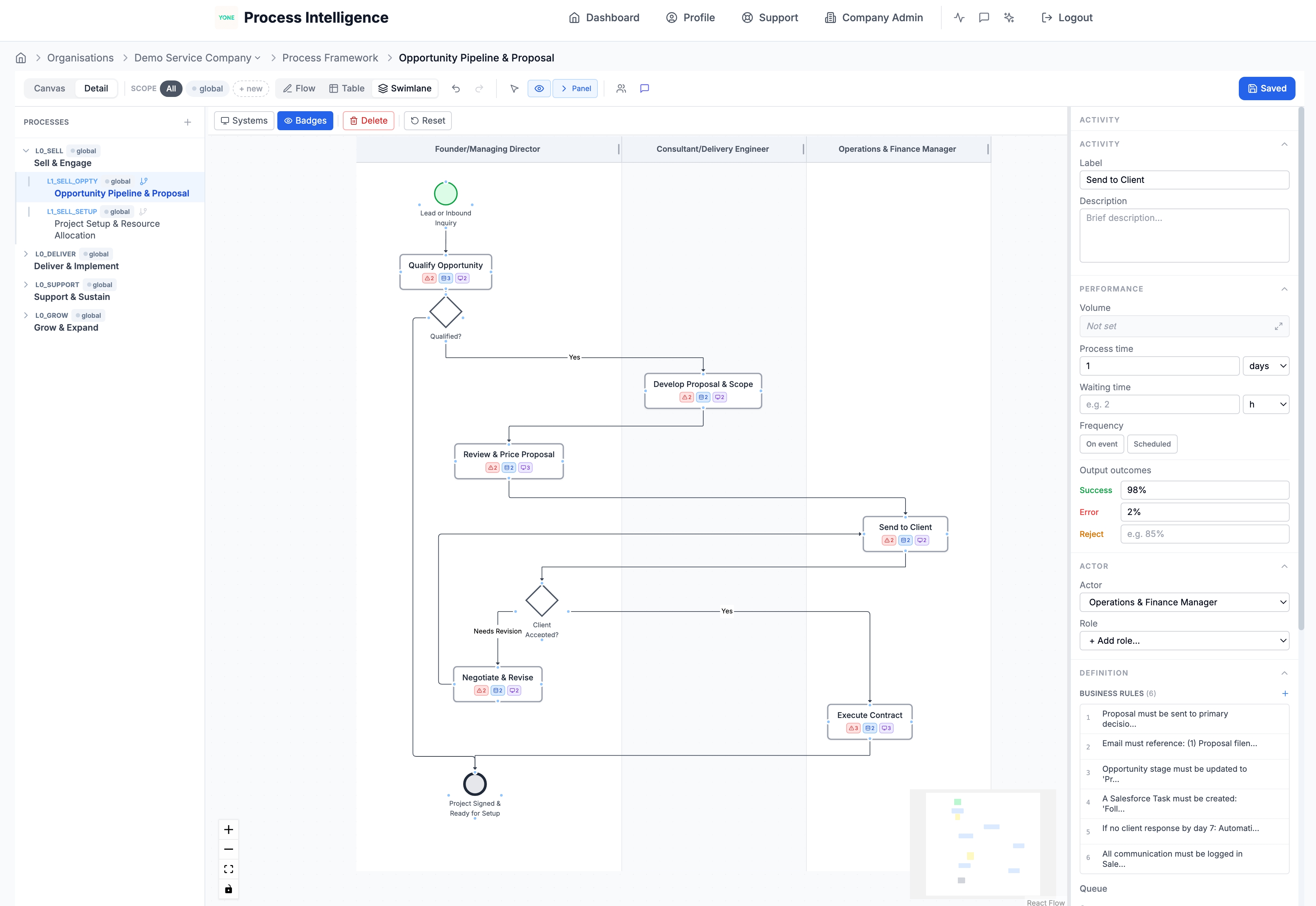Click the minimap overview
The width and height of the screenshot is (1316, 906).
[x=983, y=843]
